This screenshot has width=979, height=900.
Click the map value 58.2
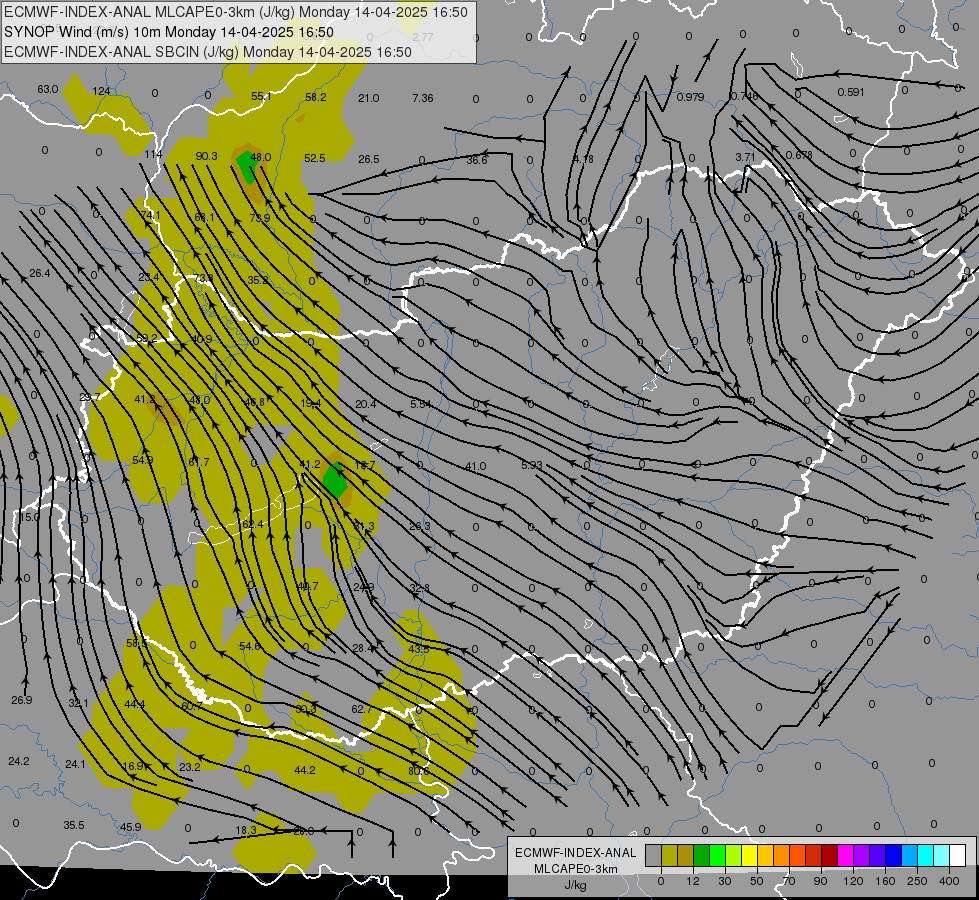click(315, 97)
